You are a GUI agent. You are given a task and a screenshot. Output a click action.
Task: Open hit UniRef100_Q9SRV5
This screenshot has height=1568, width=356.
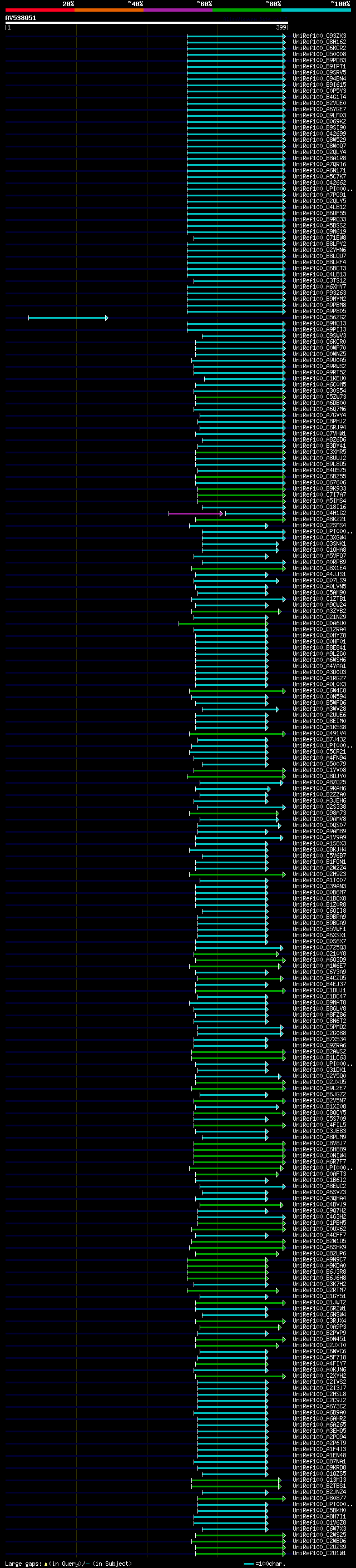point(319,72)
